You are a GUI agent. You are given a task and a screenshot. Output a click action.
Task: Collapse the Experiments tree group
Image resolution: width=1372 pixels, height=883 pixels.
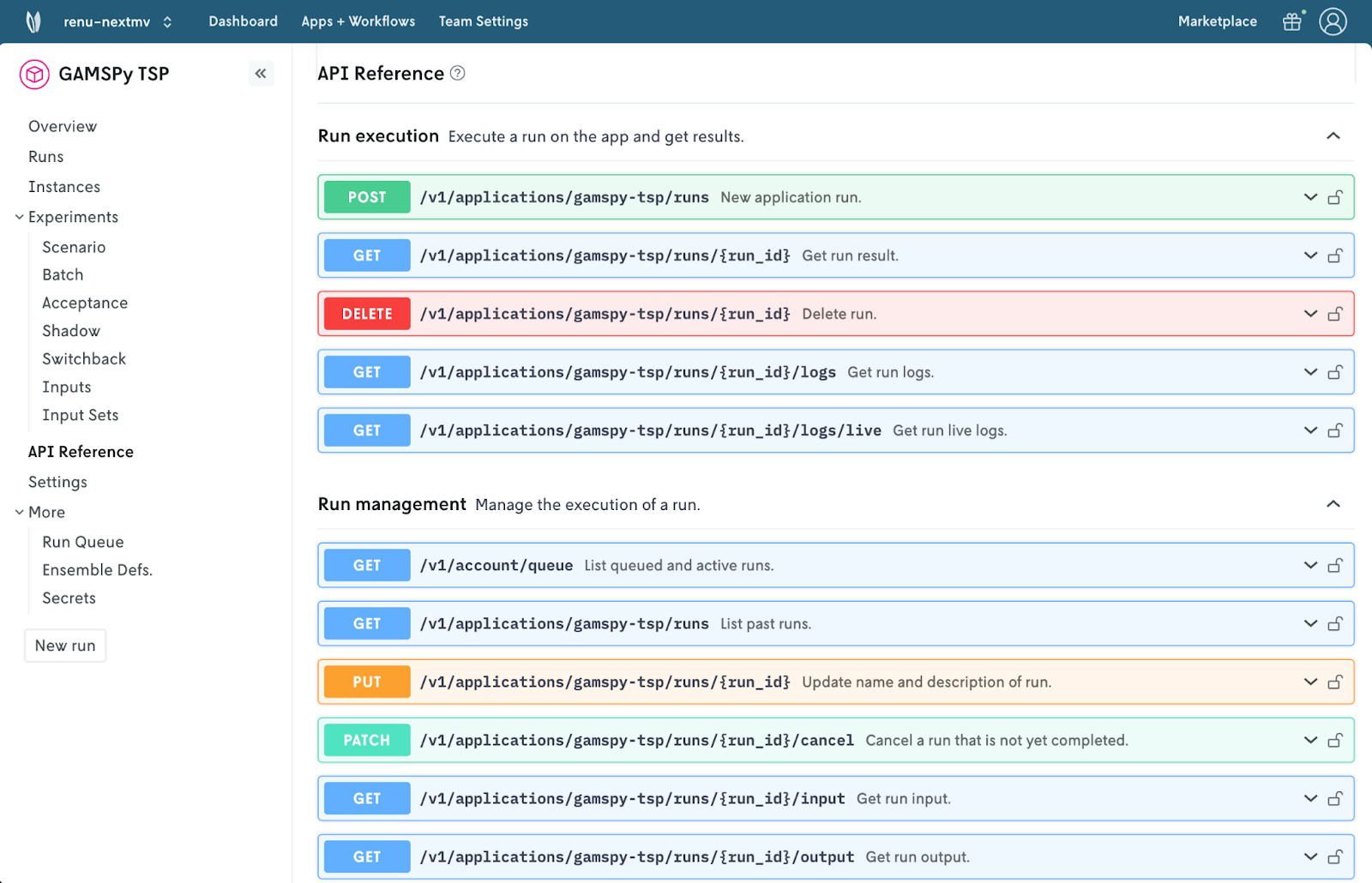click(19, 217)
